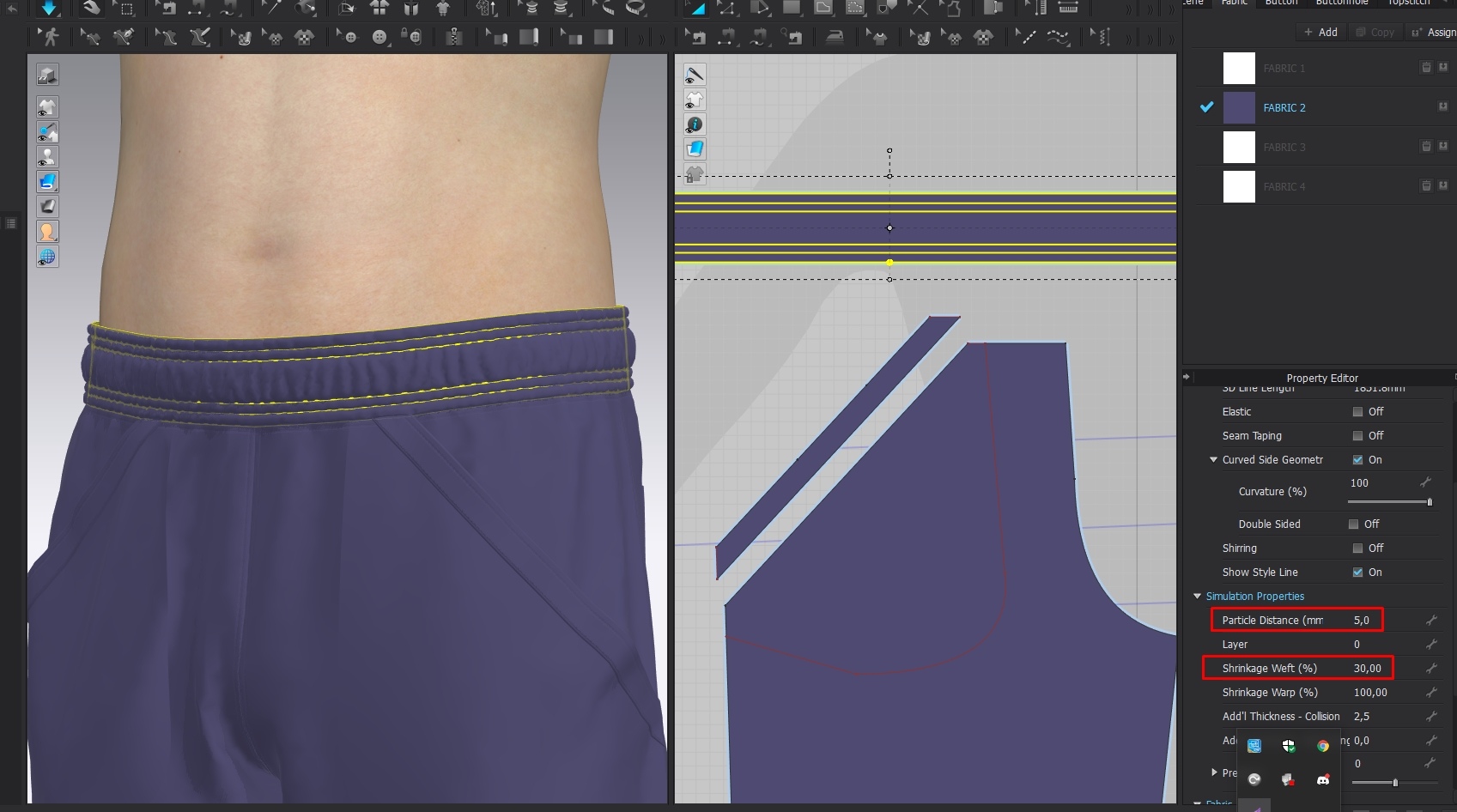1457x812 pixels.
Task: Click the delete icon on FABRIC 4 row
Action: [1426, 186]
